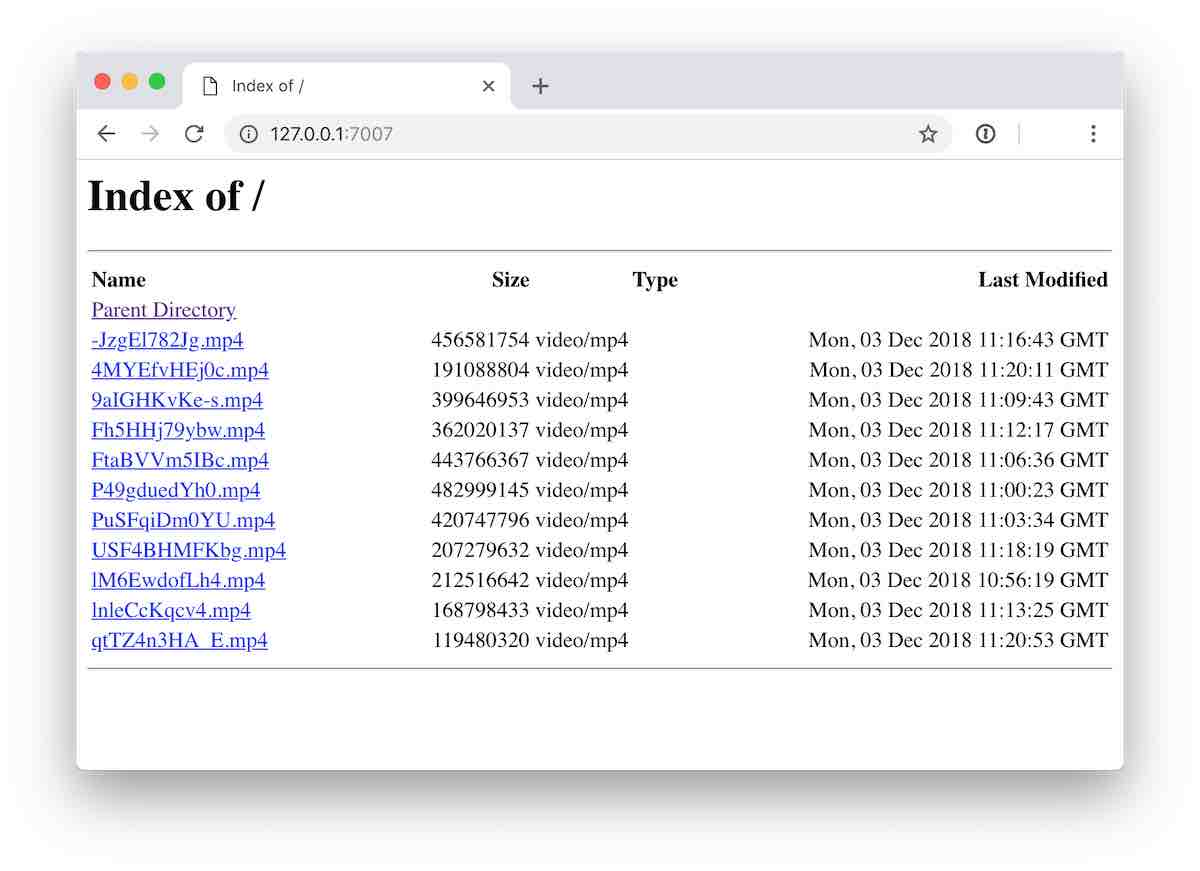Click the Name column header
The image size is (1200, 871).
pos(119,280)
